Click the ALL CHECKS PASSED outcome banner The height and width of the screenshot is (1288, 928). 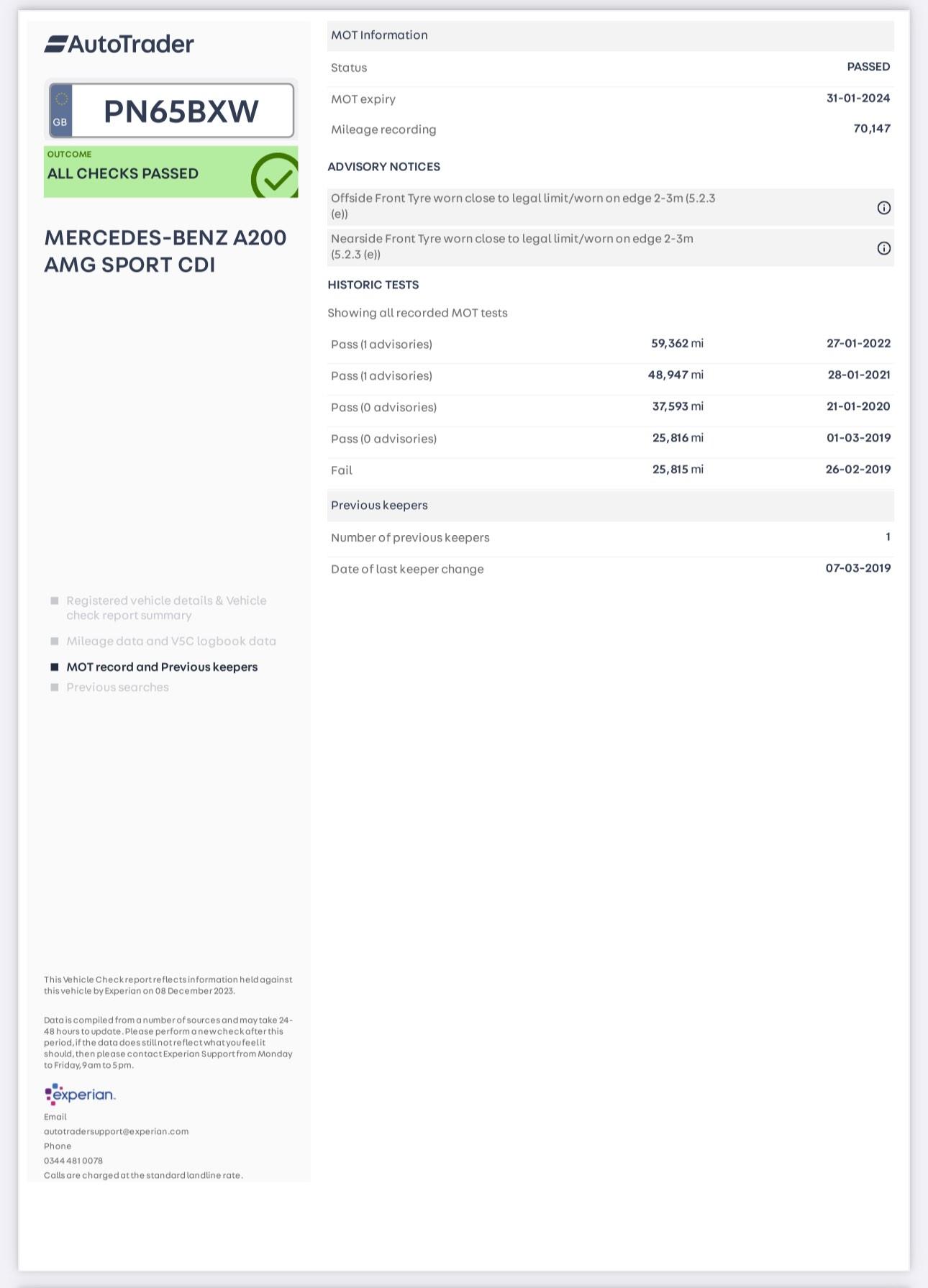[x=171, y=172]
